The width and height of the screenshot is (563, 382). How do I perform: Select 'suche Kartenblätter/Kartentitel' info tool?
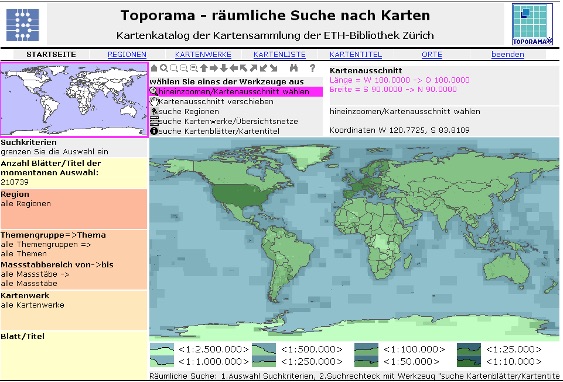pos(215,131)
